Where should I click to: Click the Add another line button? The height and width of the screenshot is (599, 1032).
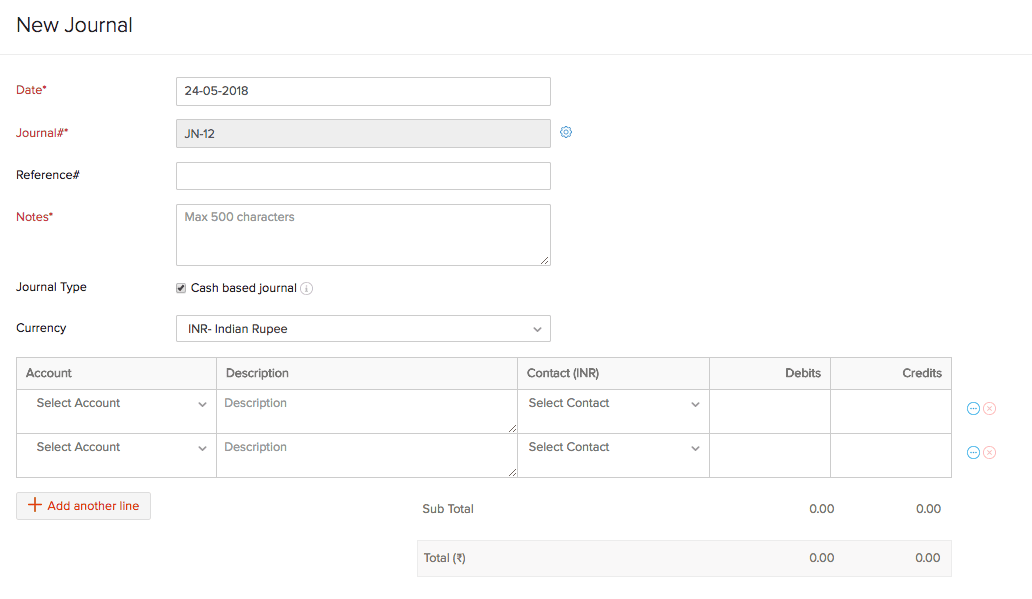point(84,506)
